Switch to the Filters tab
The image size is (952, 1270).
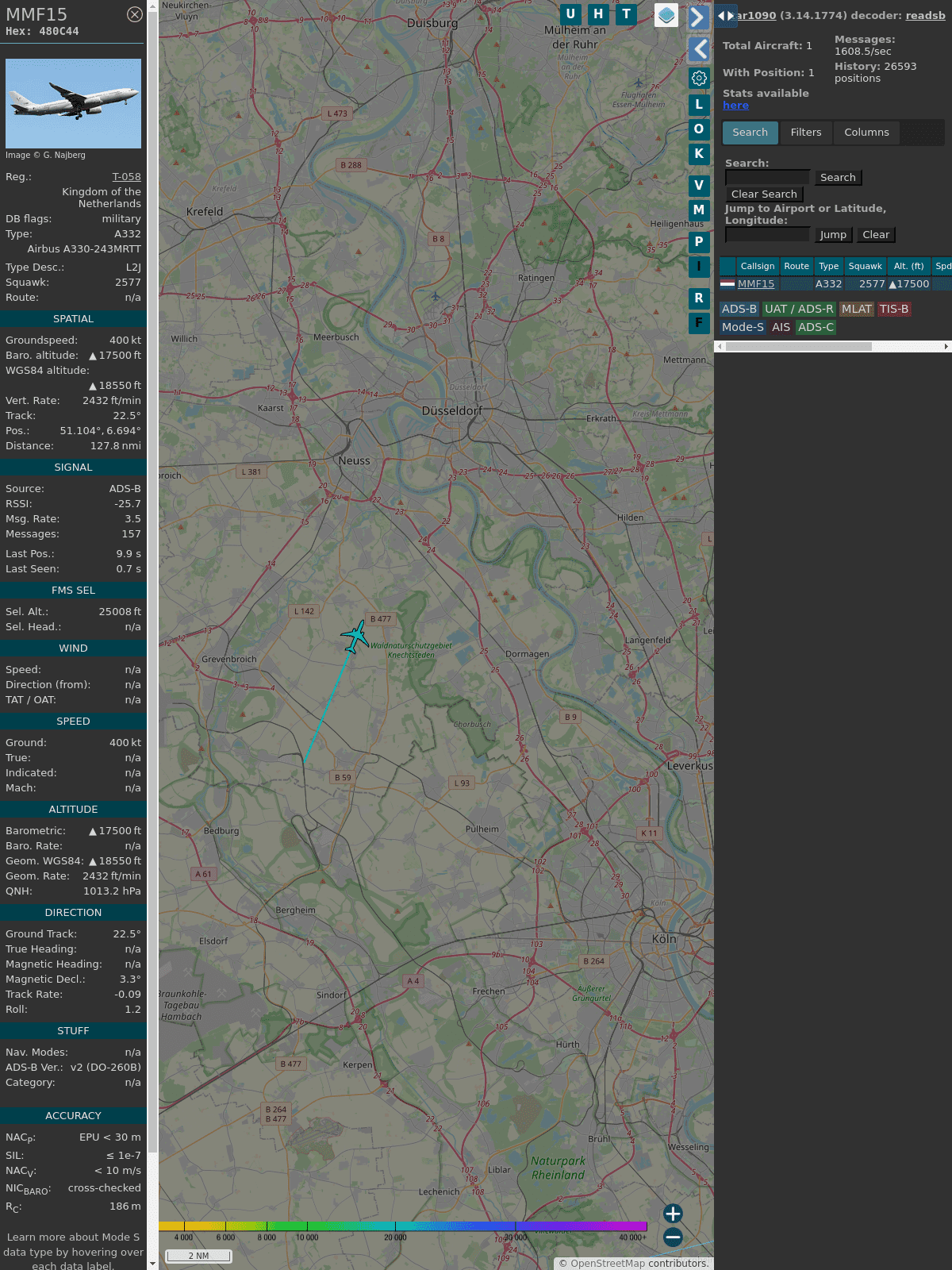805,133
